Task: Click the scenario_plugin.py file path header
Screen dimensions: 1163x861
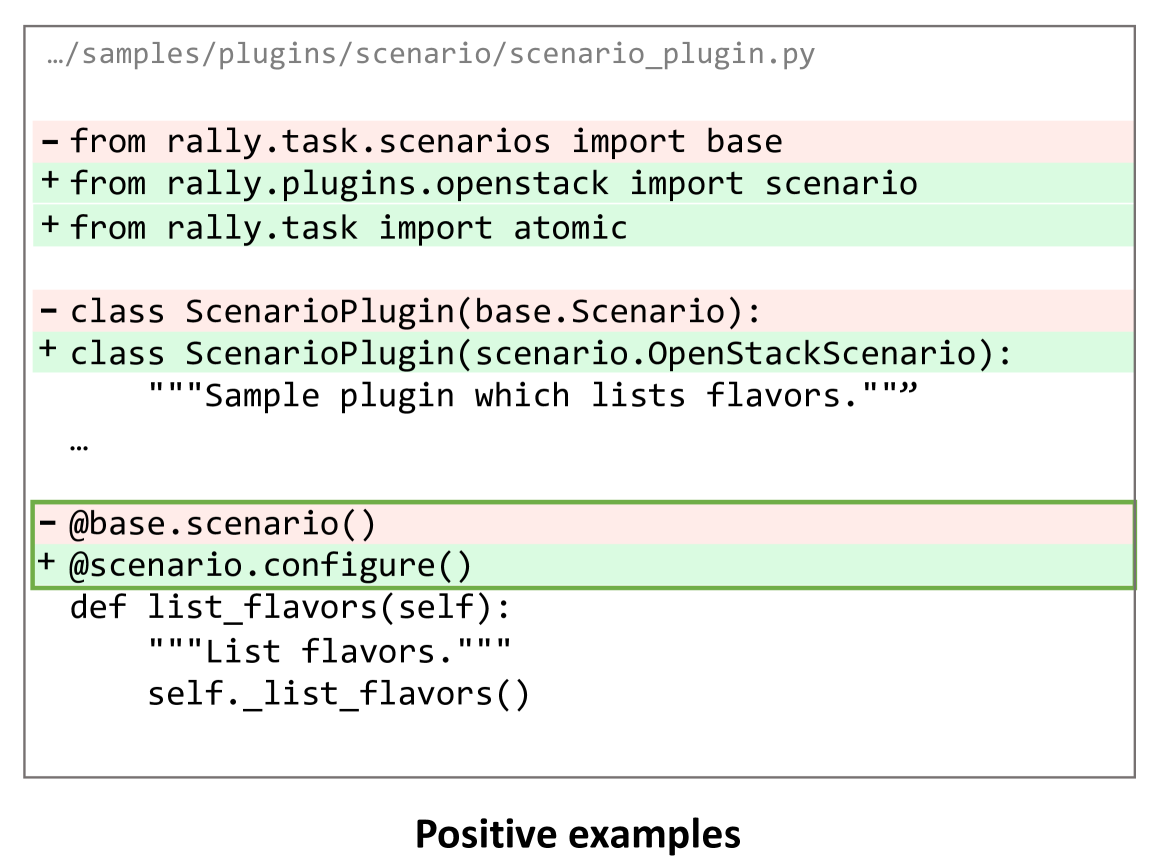Action: pos(431,54)
